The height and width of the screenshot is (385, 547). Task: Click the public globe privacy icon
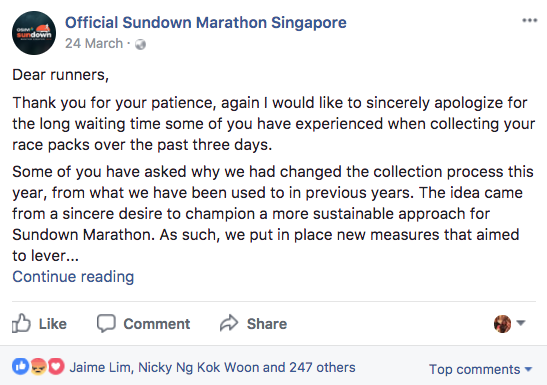click(x=140, y=44)
